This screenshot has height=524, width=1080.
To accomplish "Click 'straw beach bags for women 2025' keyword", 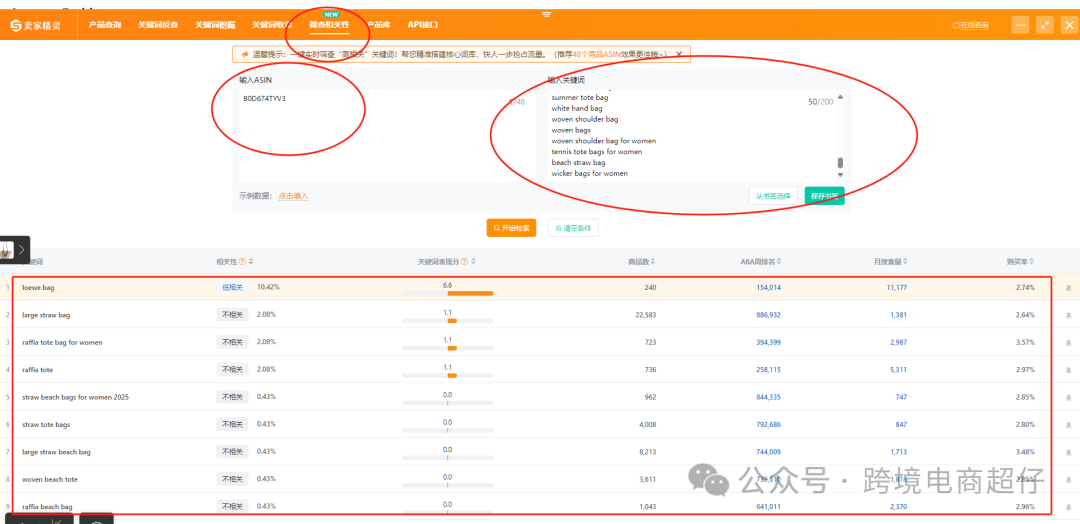I will pos(75,397).
